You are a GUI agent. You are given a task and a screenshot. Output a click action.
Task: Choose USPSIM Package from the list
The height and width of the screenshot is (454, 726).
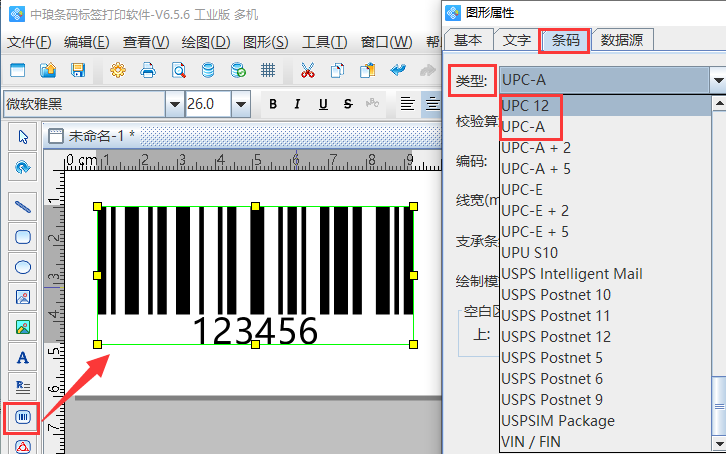click(x=606, y=420)
